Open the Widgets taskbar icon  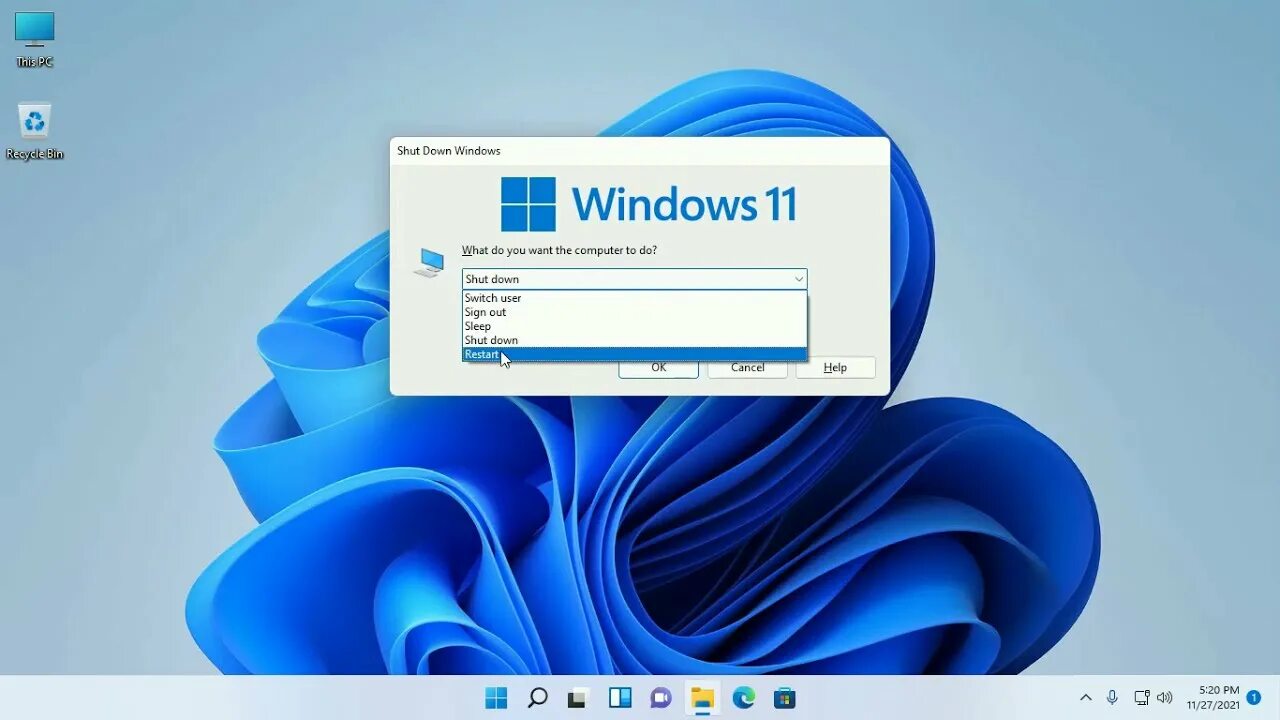coord(620,698)
